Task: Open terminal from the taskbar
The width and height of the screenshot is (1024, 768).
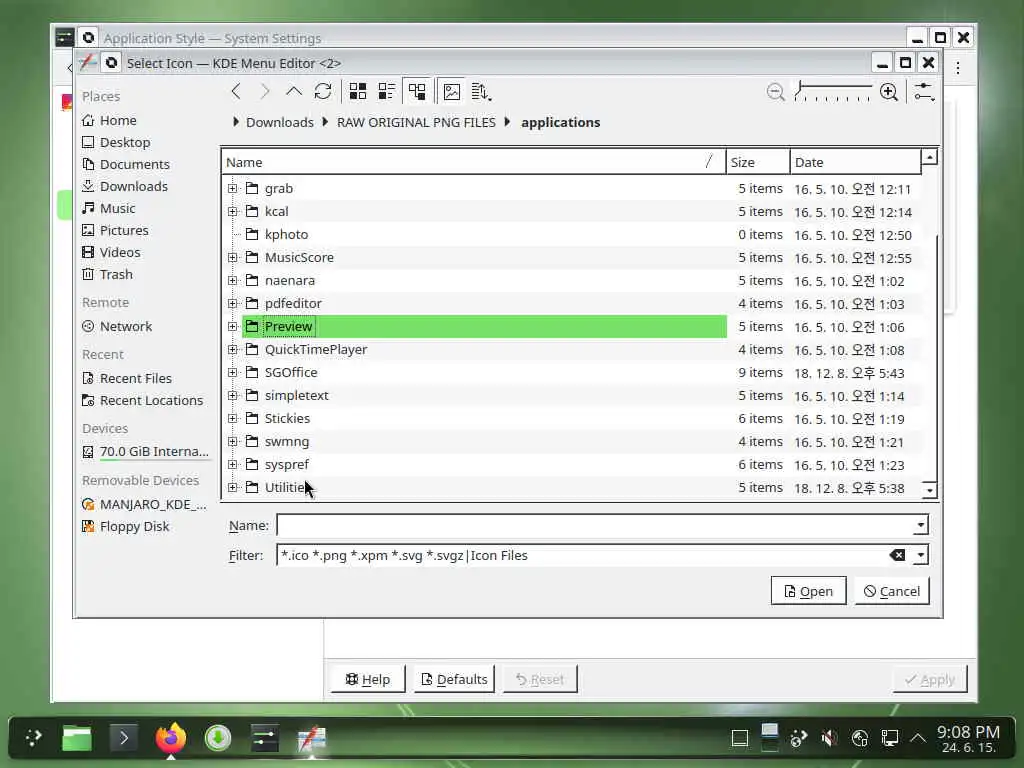Action: point(124,739)
